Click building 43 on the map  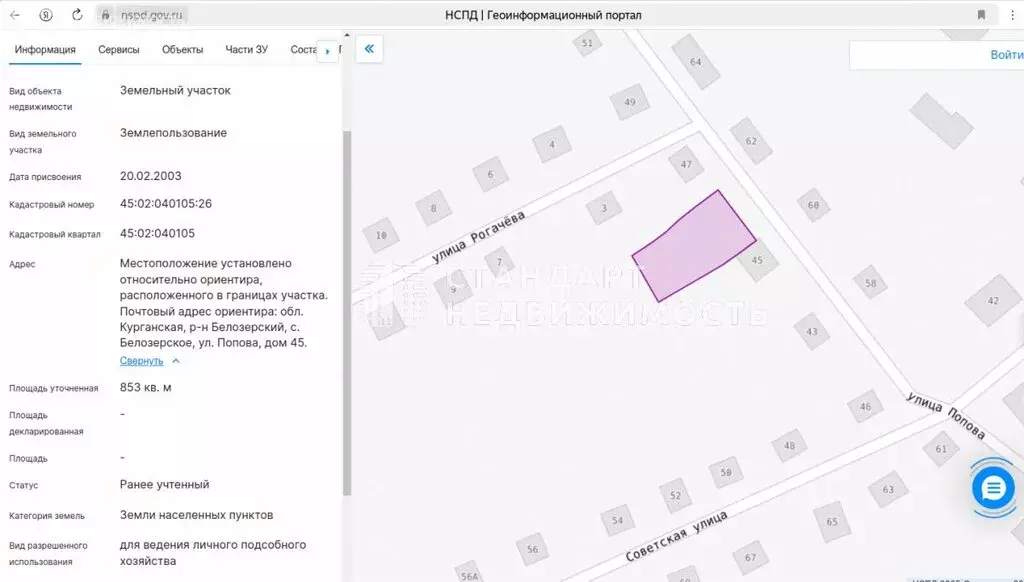812,331
